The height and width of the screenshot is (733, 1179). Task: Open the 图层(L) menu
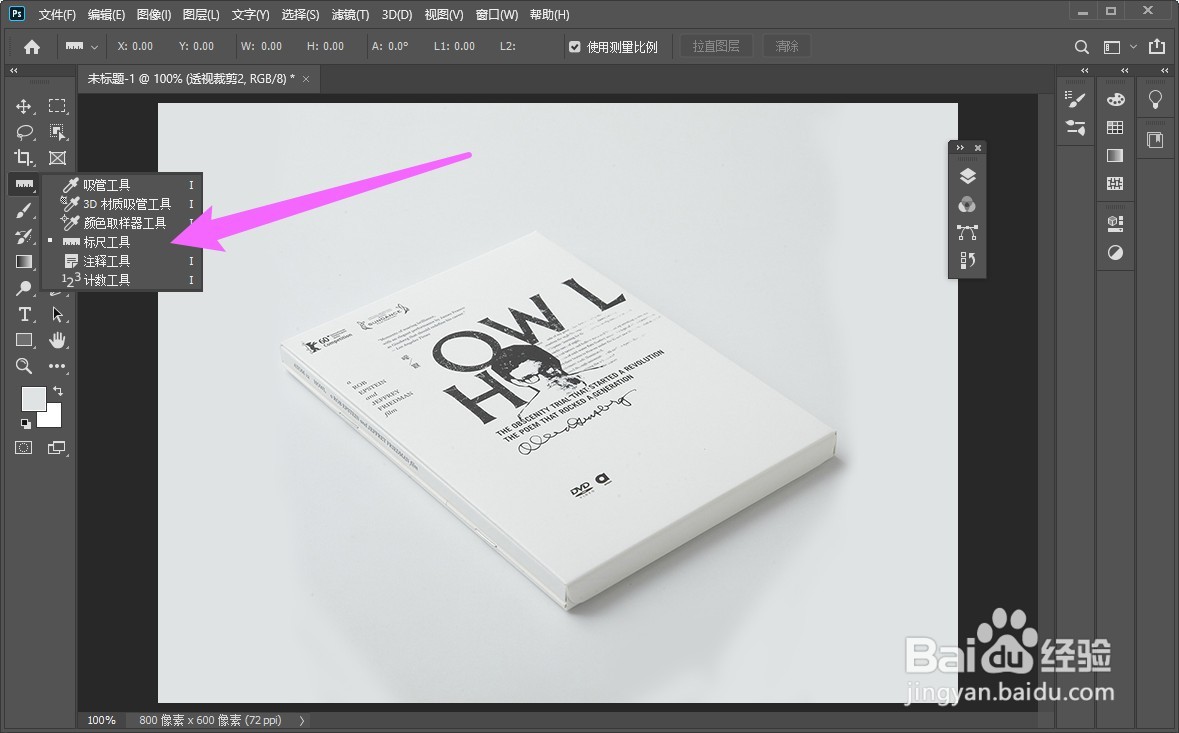pyautogui.click(x=201, y=14)
